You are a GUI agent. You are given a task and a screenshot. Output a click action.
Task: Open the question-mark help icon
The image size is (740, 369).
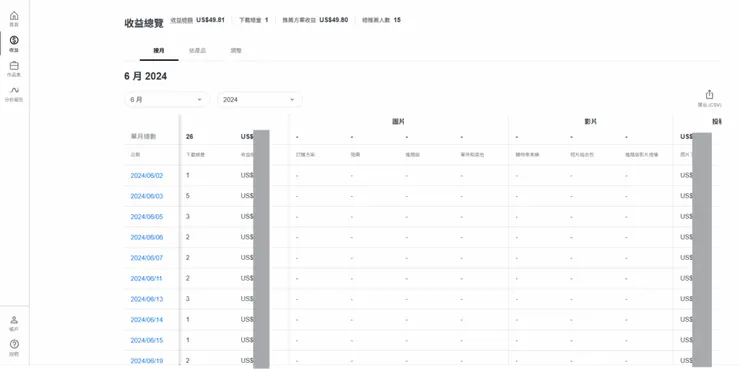(x=14, y=344)
